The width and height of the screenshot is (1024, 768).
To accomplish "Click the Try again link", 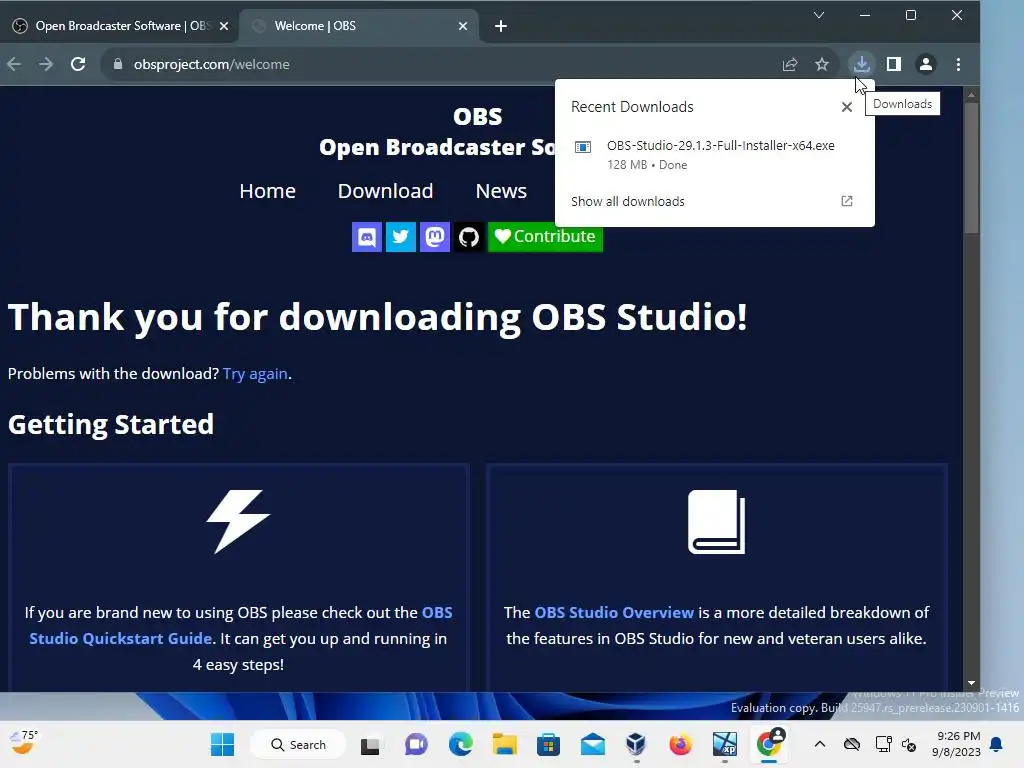I will point(255,374).
